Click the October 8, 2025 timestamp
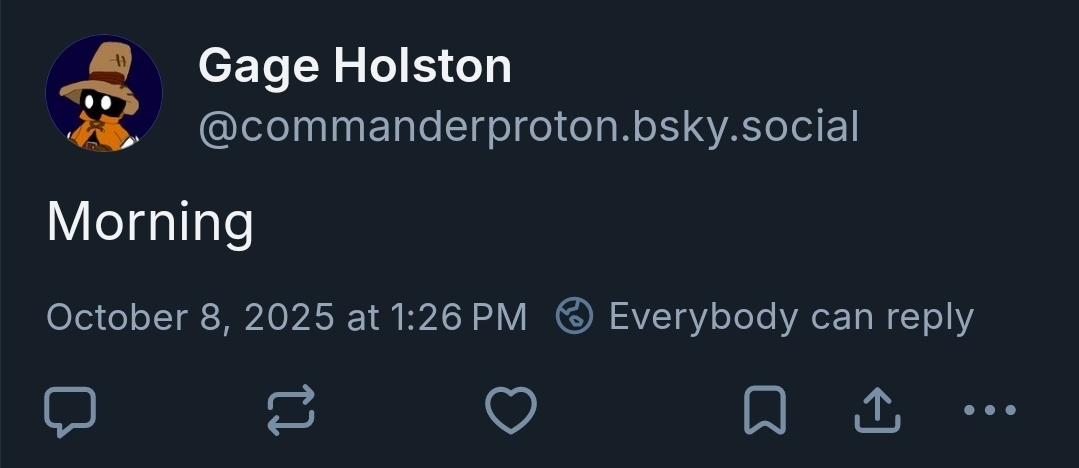Viewport: 1079px width, 468px height. [x=286, y=317]
